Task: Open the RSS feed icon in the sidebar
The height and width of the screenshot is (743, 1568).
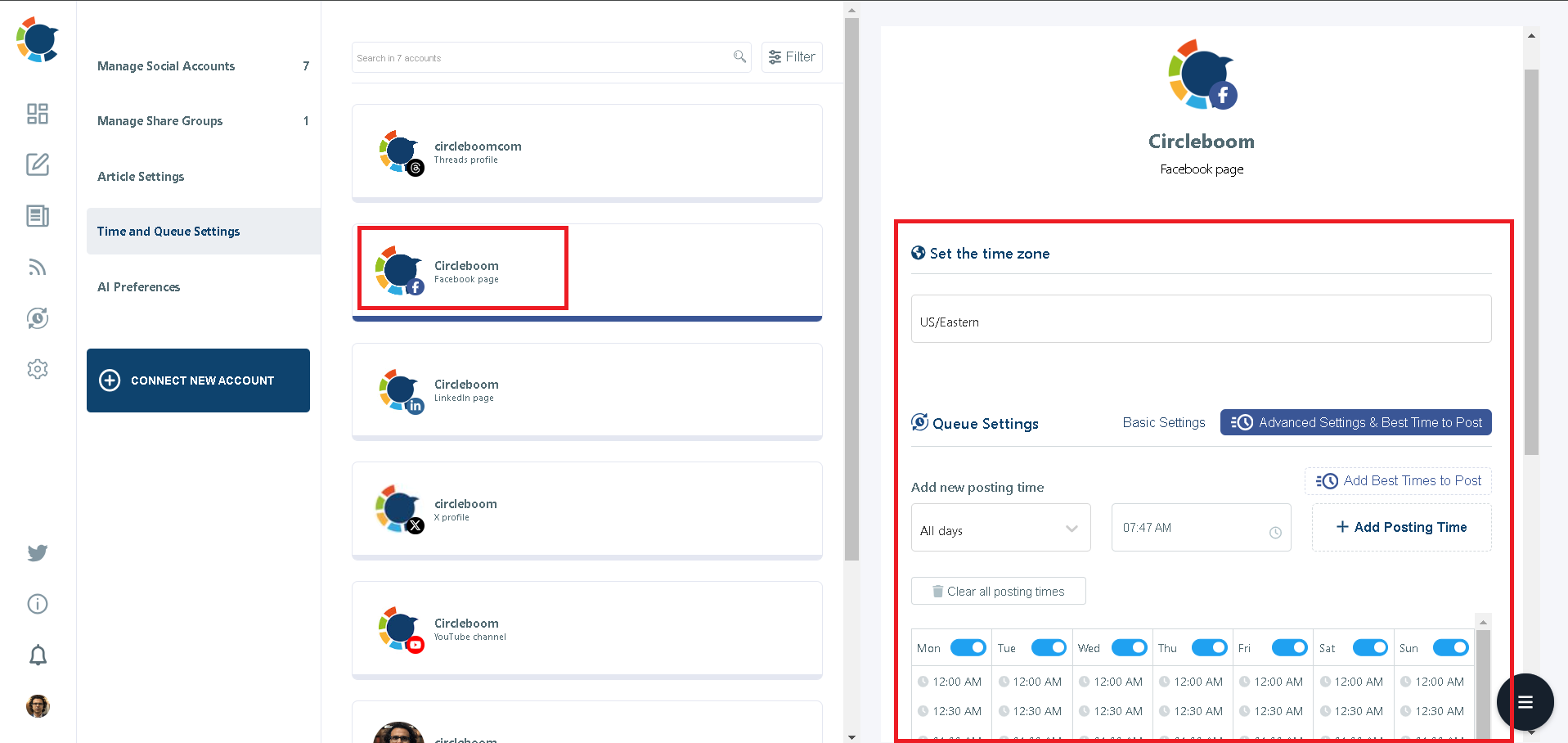Action: pyautogui.click(x=37, y=267)
